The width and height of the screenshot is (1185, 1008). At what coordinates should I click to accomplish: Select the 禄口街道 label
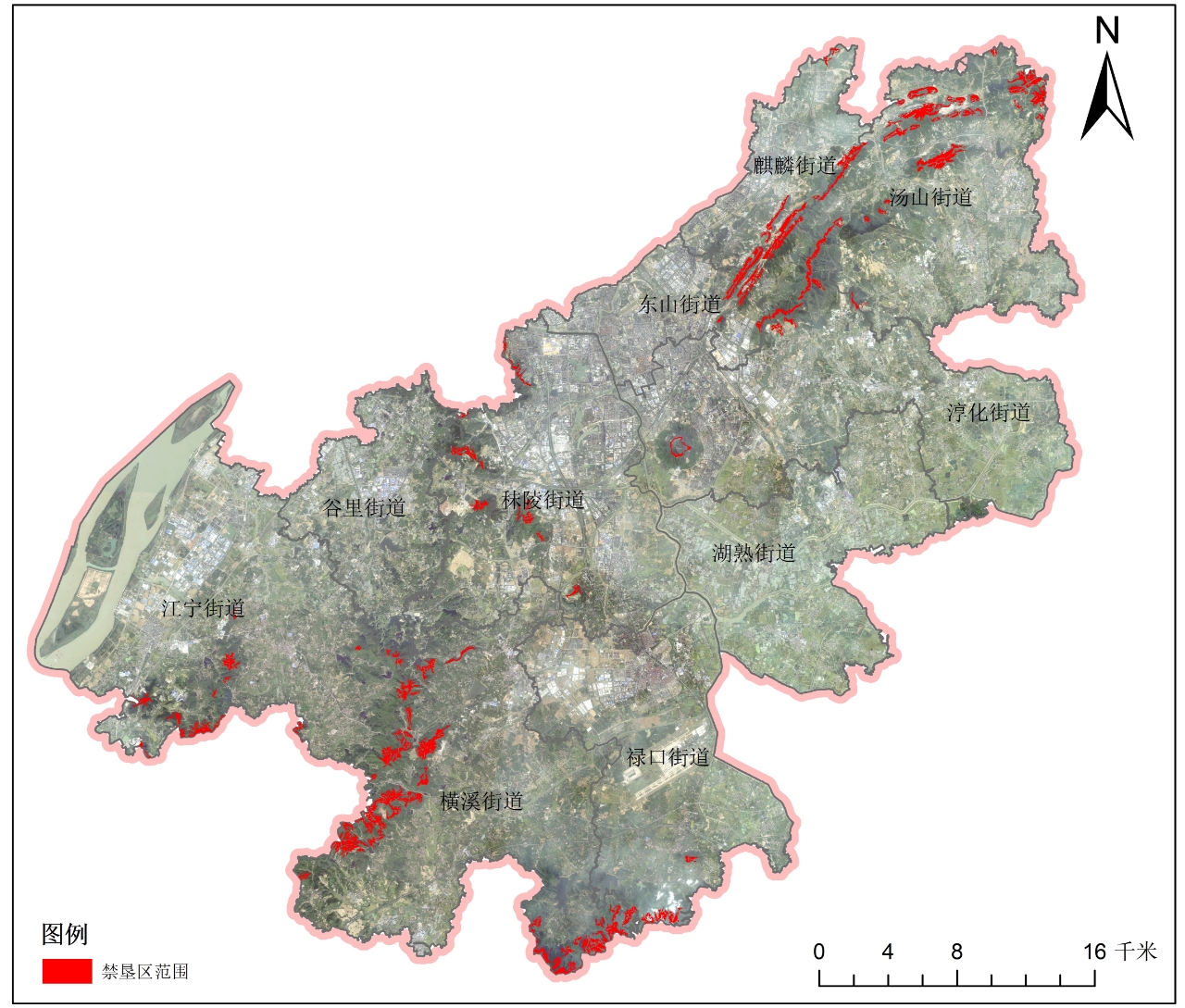[667, 757]
